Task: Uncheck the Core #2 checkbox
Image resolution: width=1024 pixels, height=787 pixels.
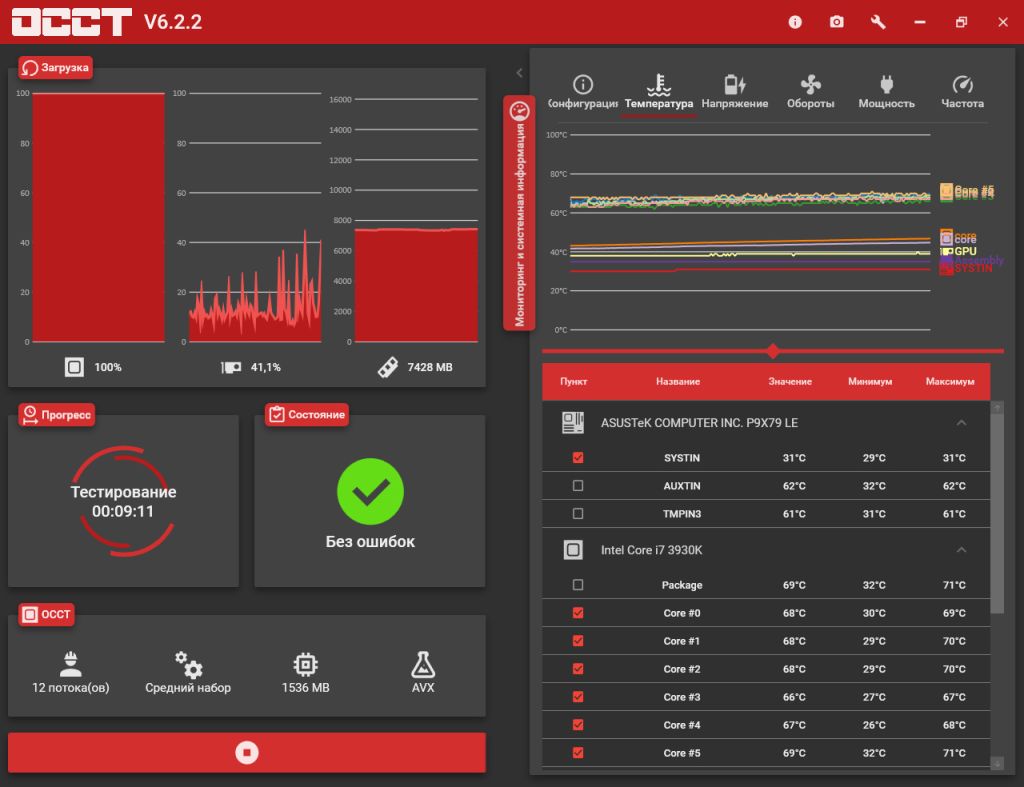Action: pyautogui.click(x=578, y=669)
